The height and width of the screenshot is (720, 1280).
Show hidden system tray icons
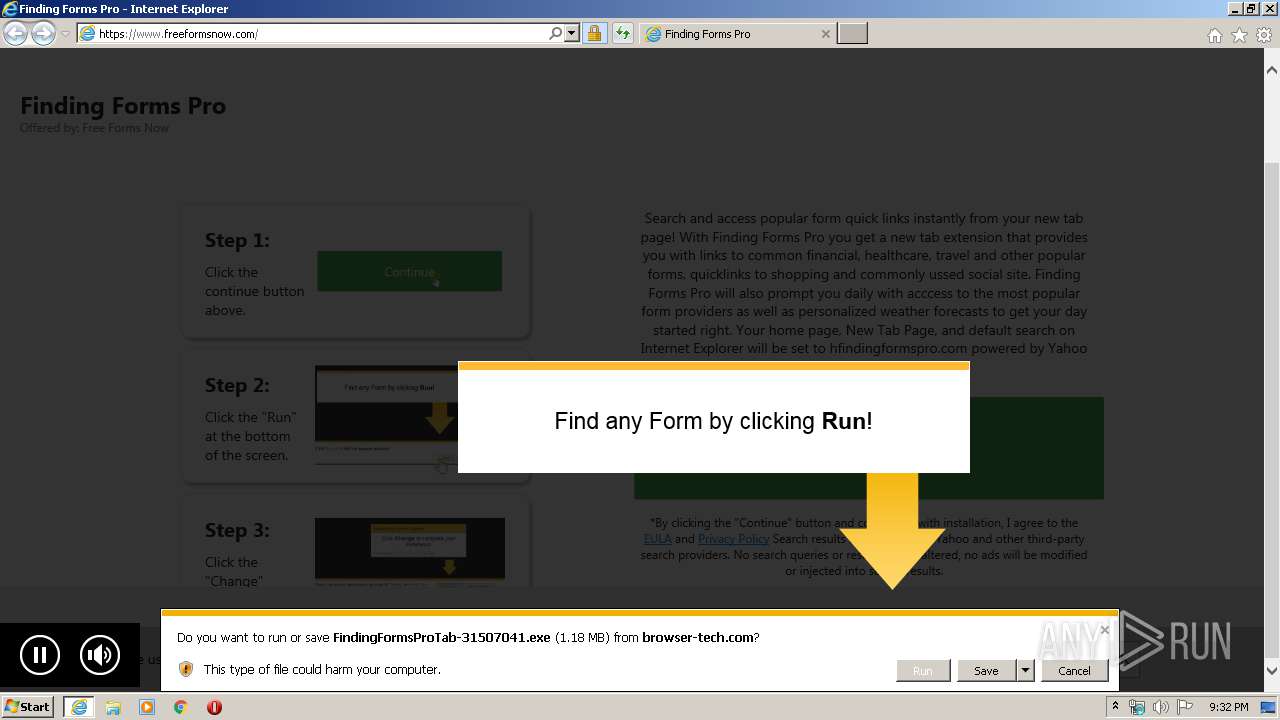(x=1116, y=707)
